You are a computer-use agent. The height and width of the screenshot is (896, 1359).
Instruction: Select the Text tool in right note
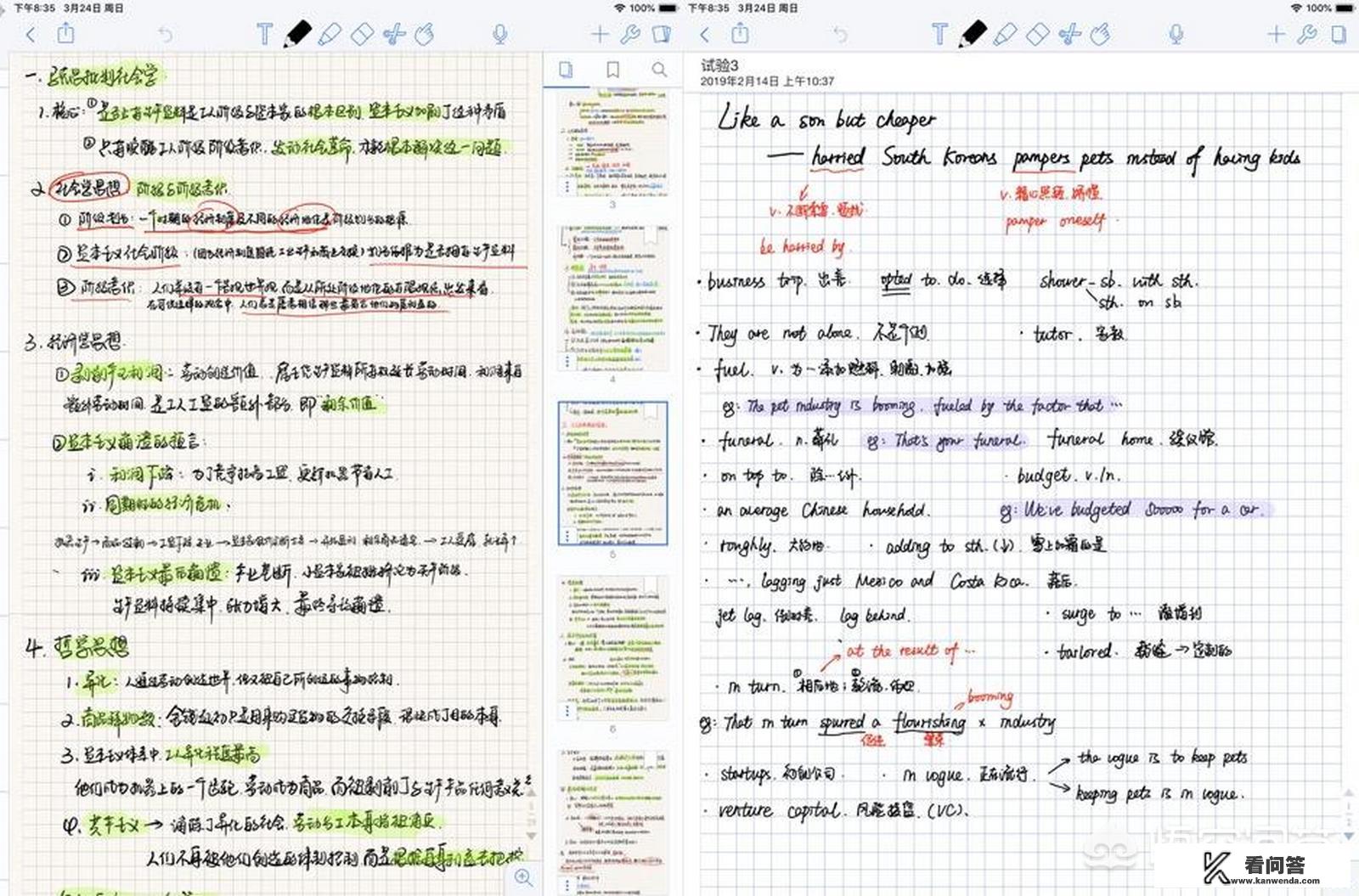(x=939, y=34)
